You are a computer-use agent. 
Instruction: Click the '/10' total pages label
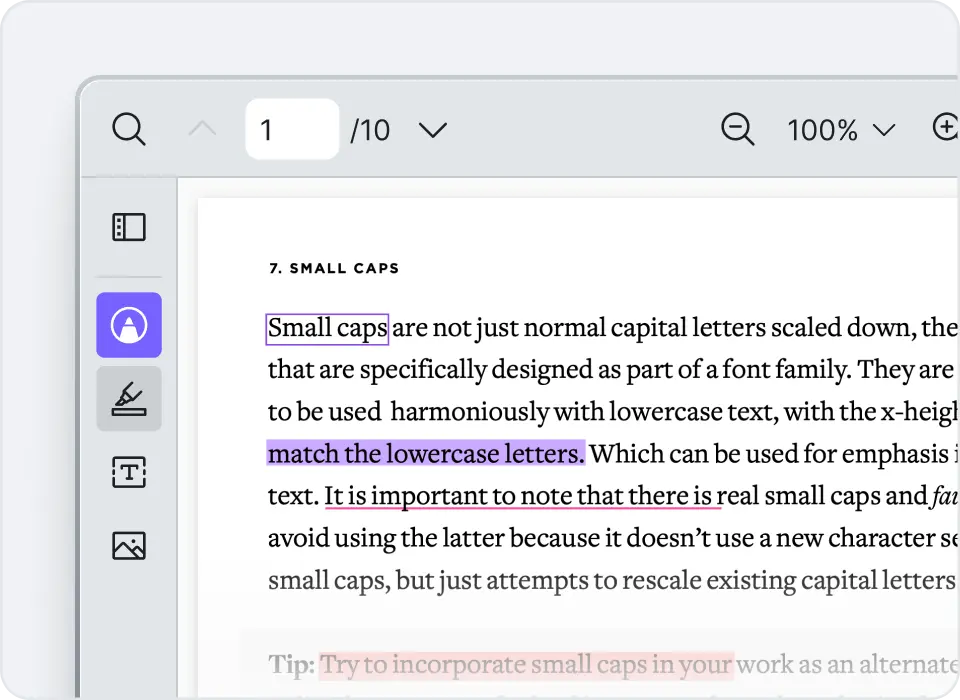(x=370, y=130)
